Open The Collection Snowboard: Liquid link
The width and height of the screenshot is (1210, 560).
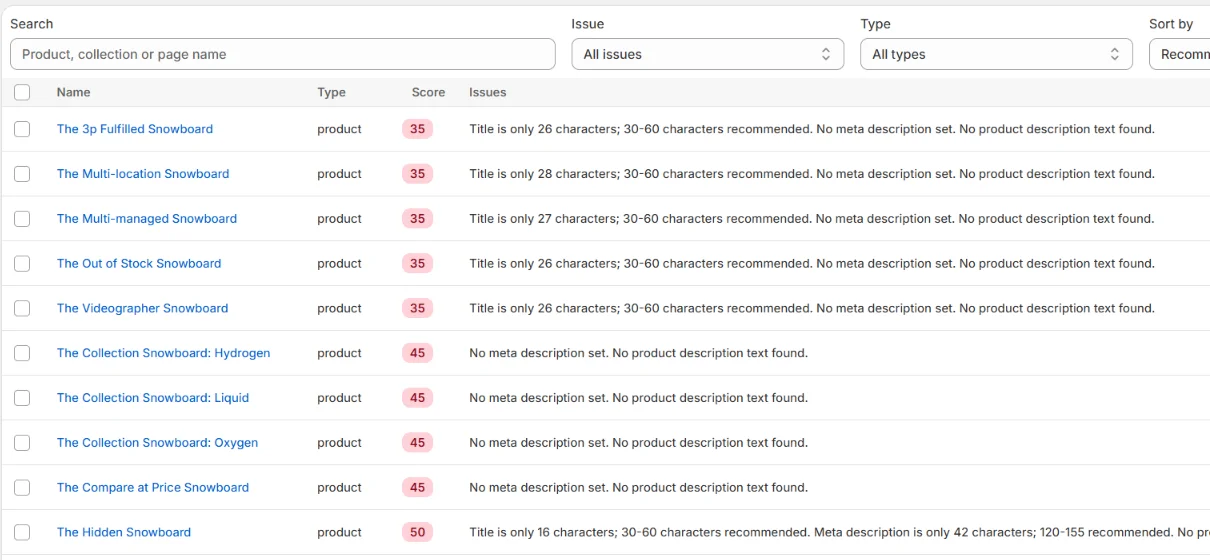(153, 398)
